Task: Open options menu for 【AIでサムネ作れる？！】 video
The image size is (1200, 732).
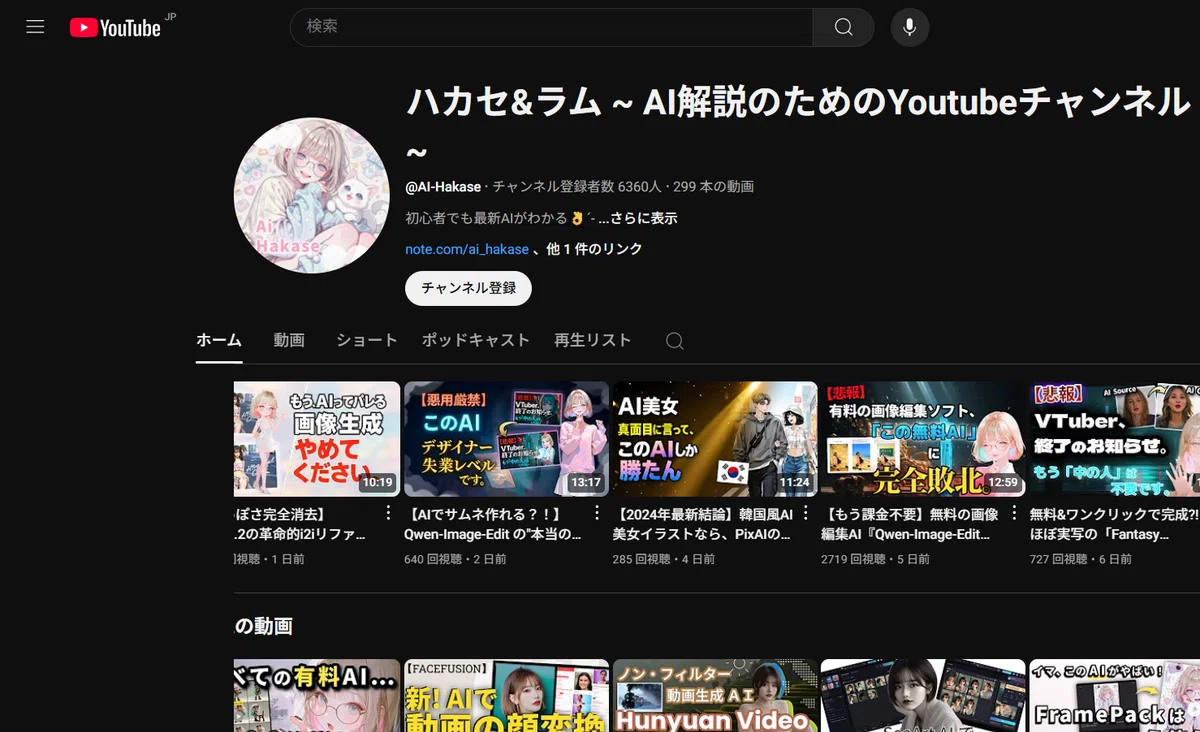Action: pos(597,513)
